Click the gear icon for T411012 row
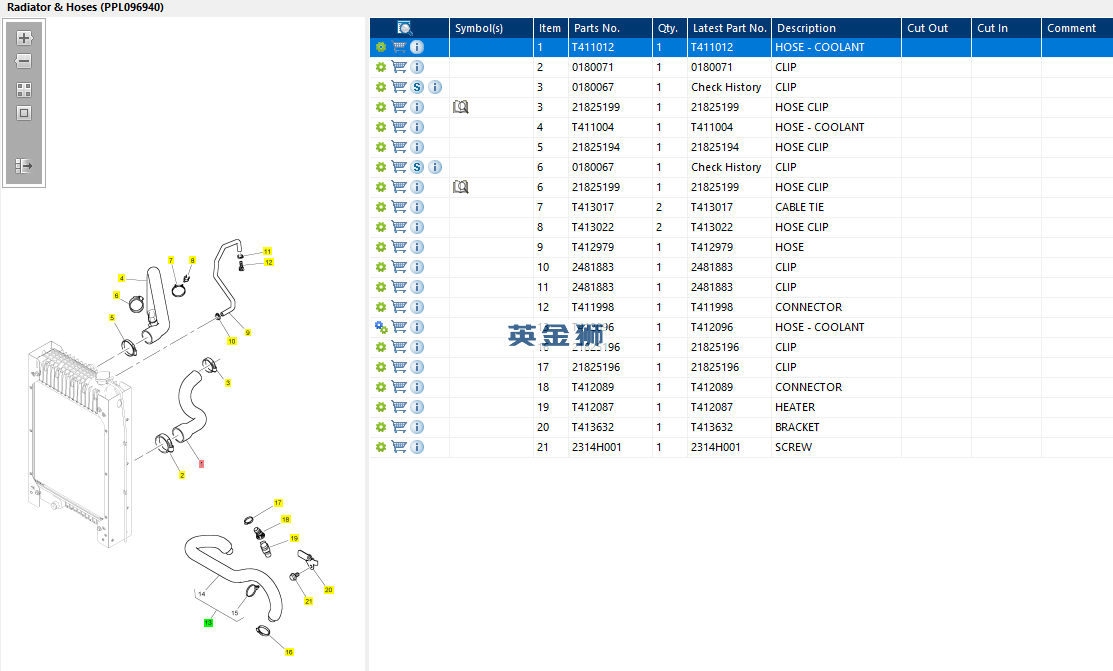Image resolution: width=1113 pixels, height=671 pixels. pyautogui.click(x=381, y=47)
